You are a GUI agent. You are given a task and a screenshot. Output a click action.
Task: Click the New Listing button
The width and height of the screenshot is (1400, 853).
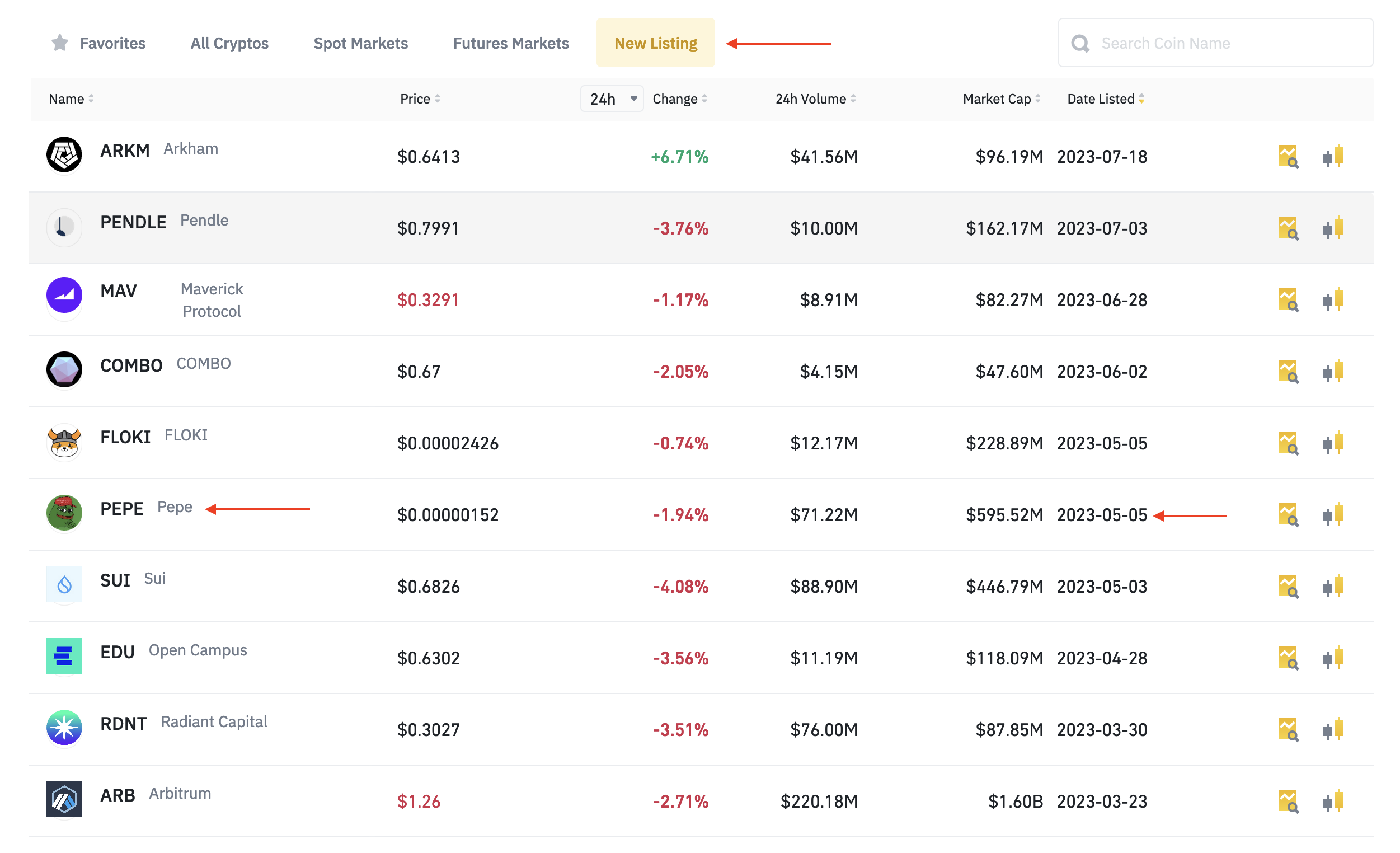tap(655, 42)
